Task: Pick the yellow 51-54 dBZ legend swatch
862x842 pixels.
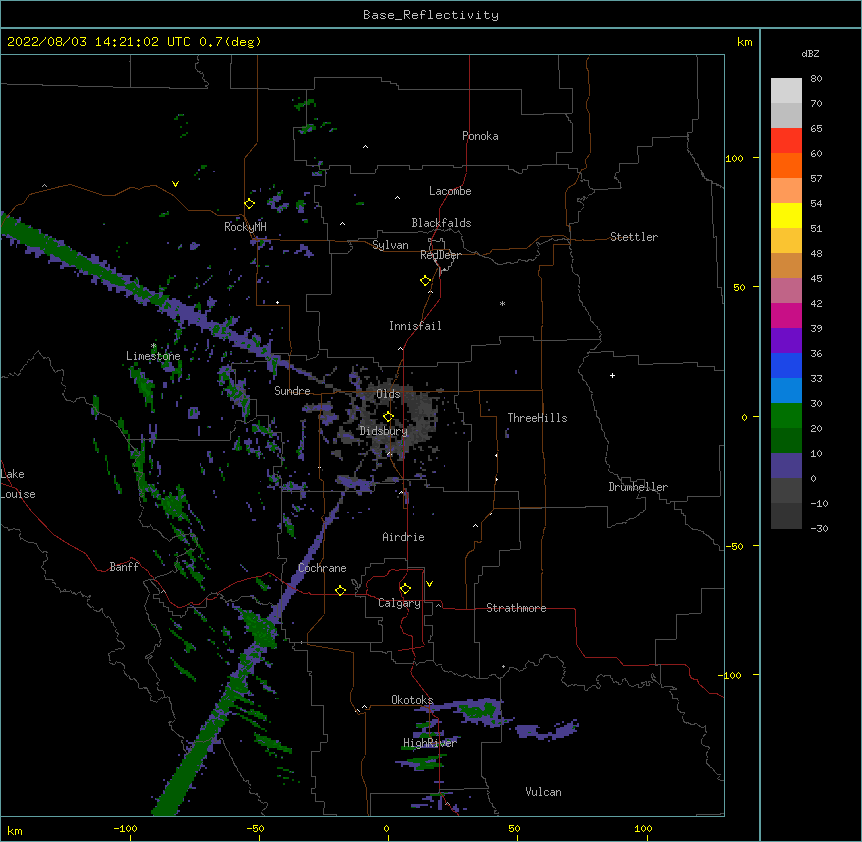Action: [786, 215]
